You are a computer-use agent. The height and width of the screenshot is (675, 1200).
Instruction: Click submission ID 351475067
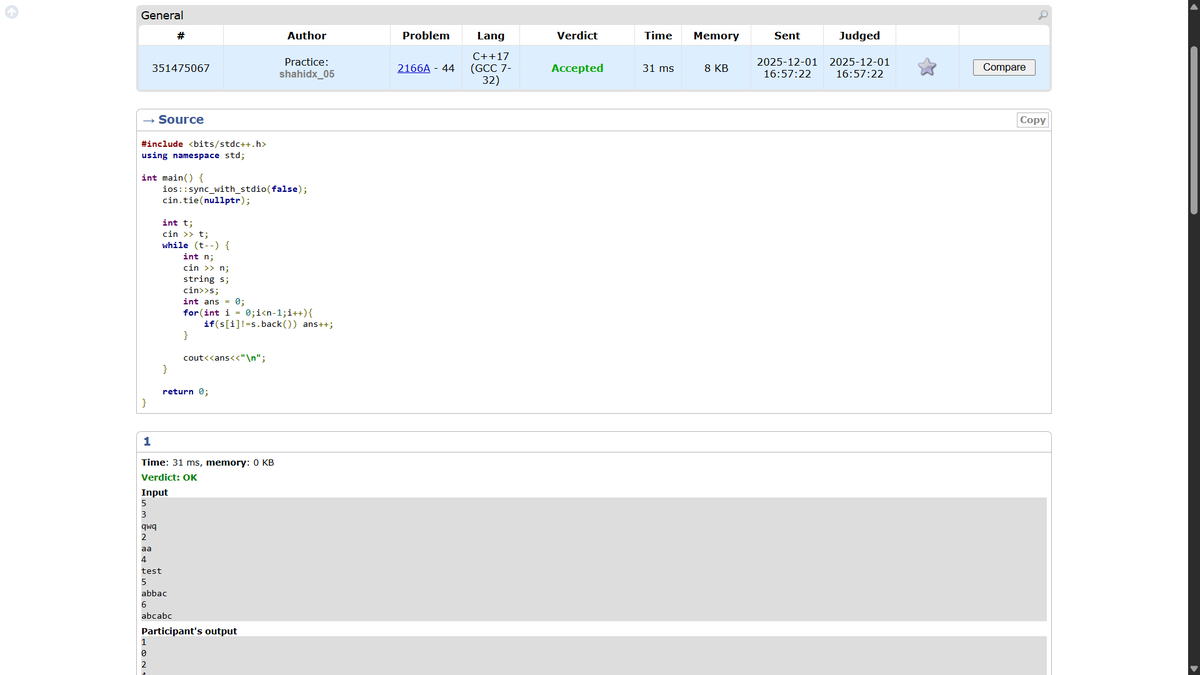180,68
